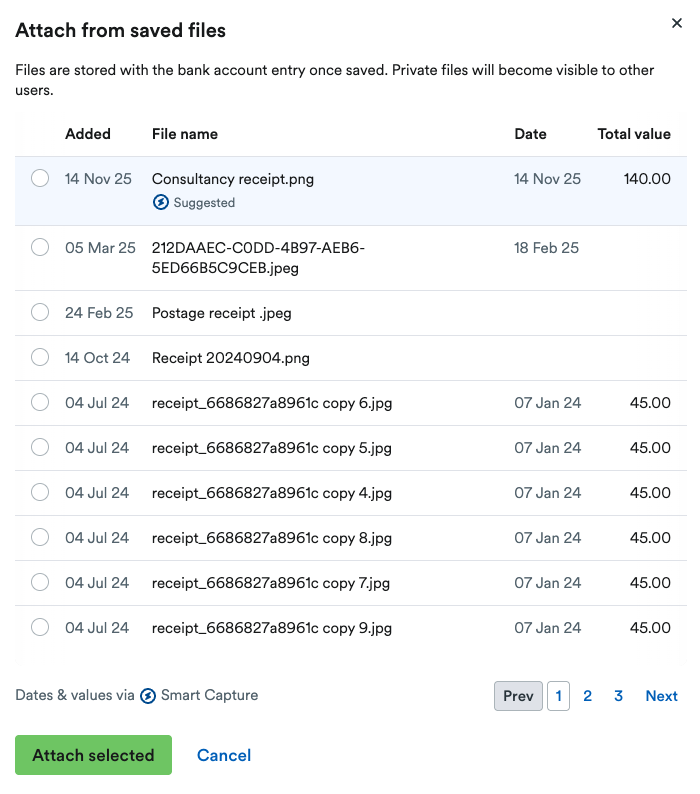The image size is (700, 794).
Task: Select radio for receipt copy 9.jpg
Action: pyautogui.click(x=40, y=627)
